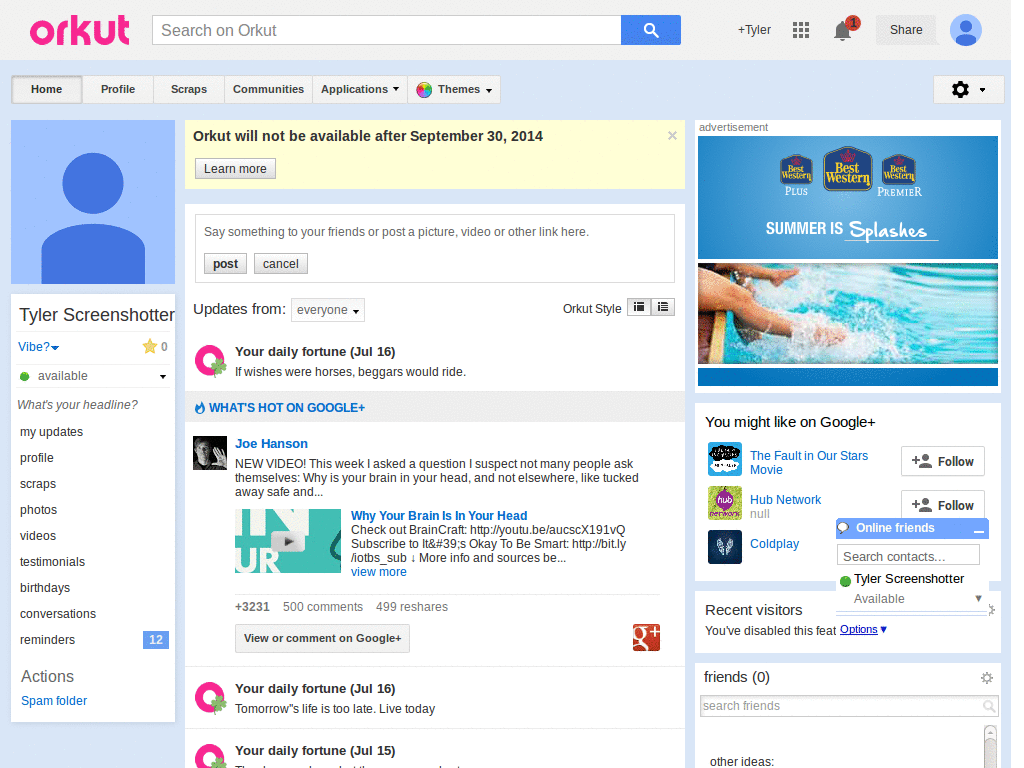This screenshot has height=768, width=1024.
Task: Click the first daily fortune icon, Jul 16
Action: pos(211,361)
